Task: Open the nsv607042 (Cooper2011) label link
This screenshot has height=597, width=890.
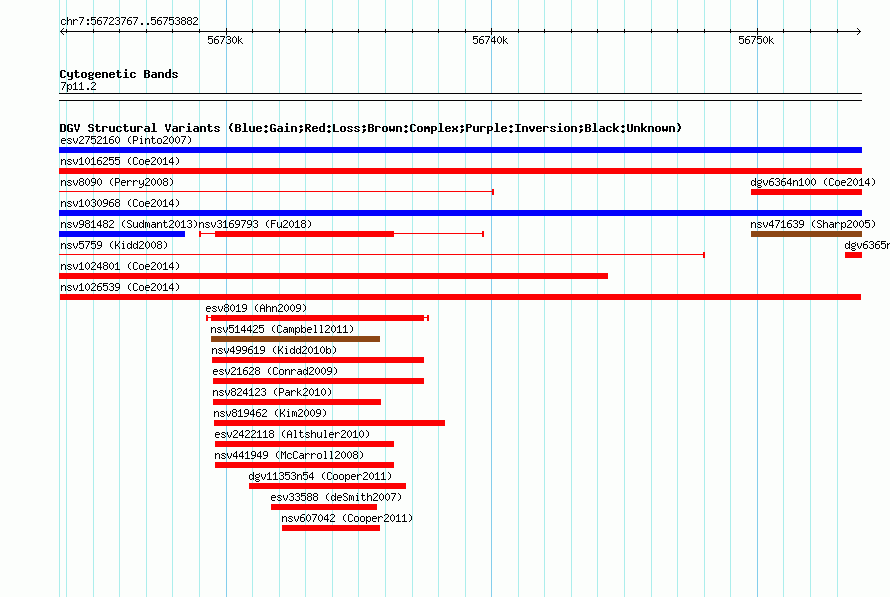Action: point(347,518)
